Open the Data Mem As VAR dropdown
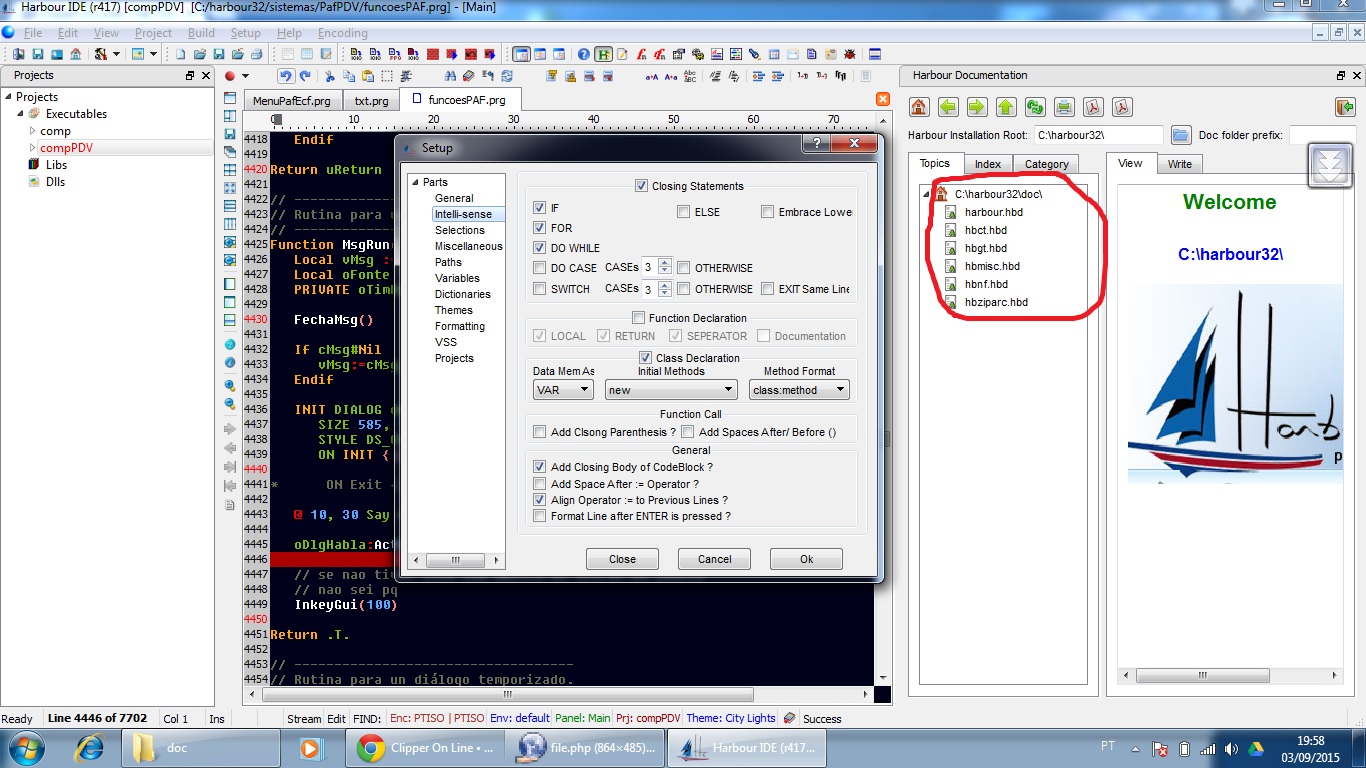Image resolution: width=1366 pixels, height=768 pixels. coord(563,390)
